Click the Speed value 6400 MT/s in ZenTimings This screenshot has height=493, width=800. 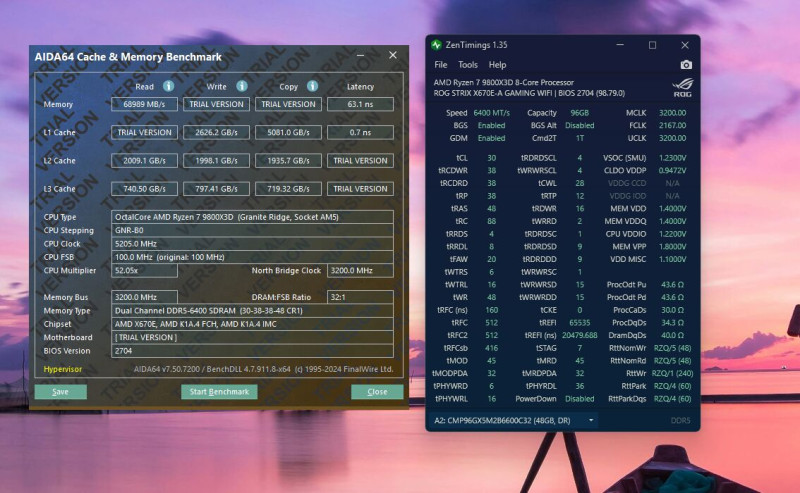pos(491,113)
